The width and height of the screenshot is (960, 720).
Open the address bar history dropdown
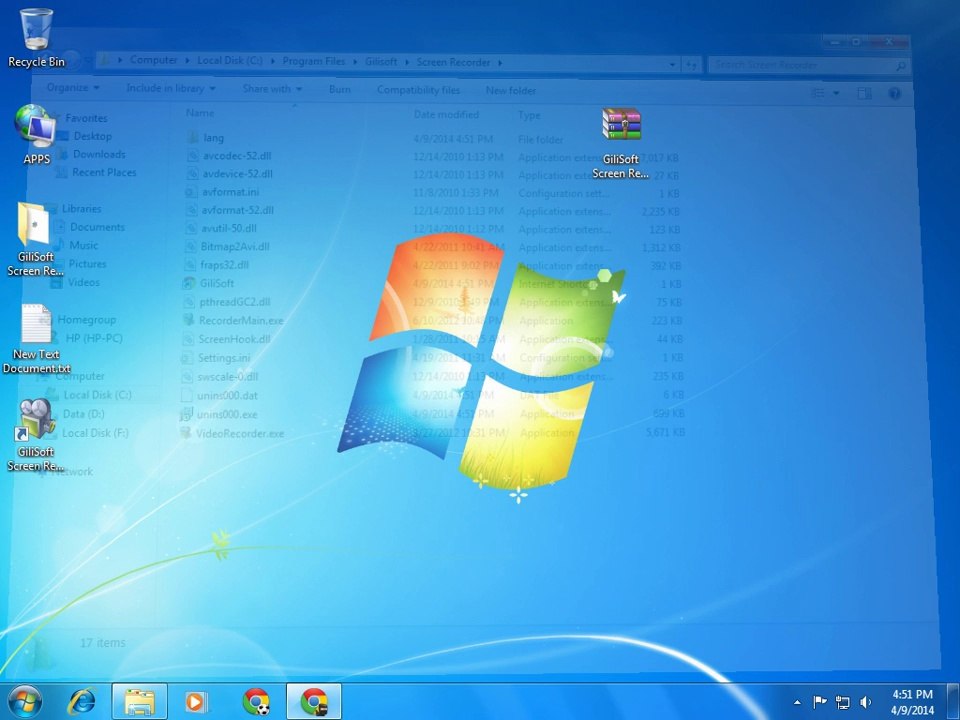(672, 64)
